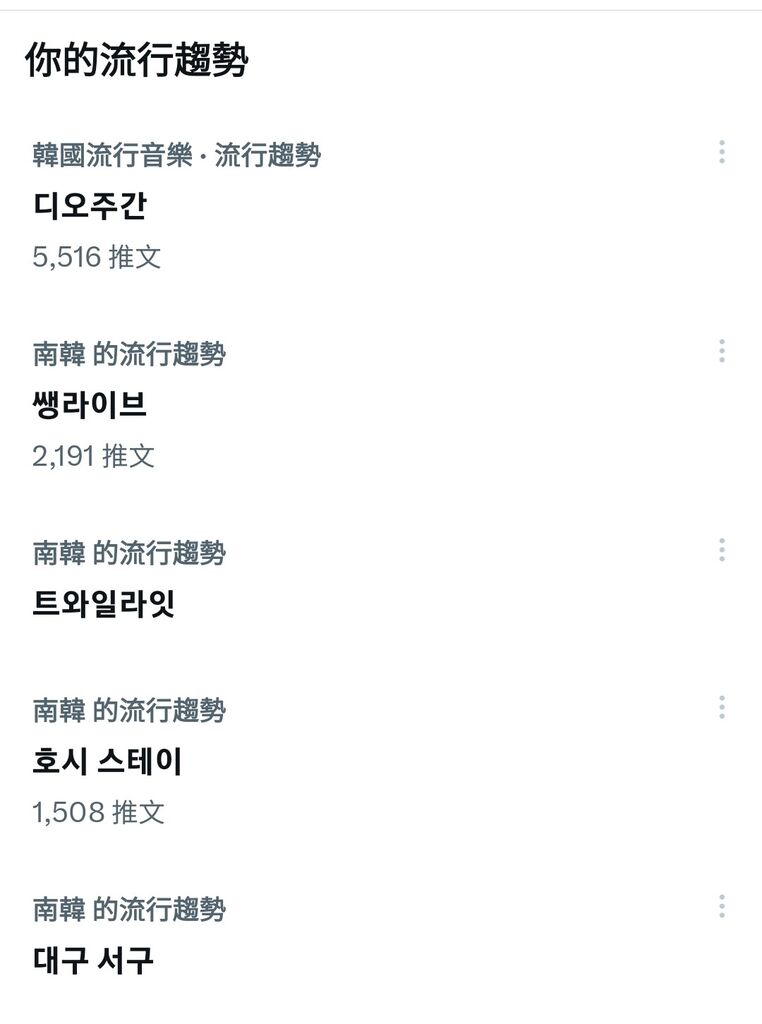Click 南韓 的流行趨勢 label above 쌩라이브
The width and height of the screenshot is (762, 1024).
pyautogui.click(x=129, y=354)
